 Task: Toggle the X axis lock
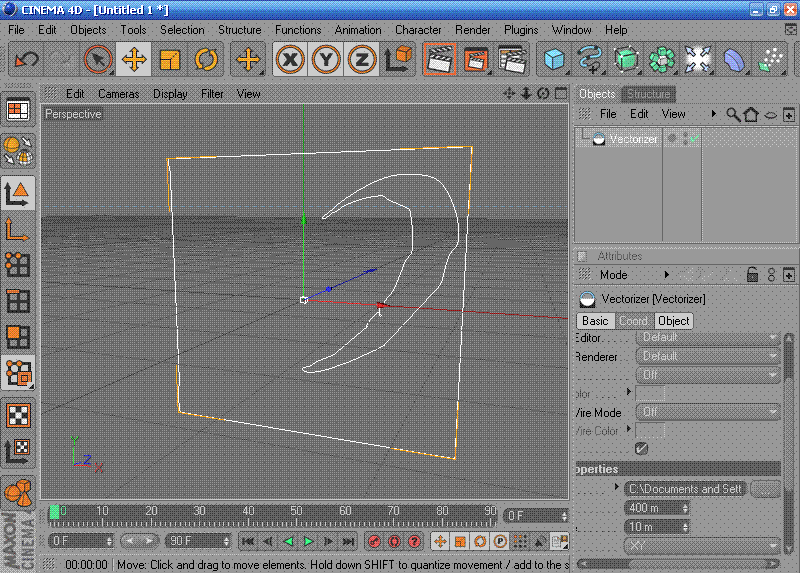(x=290, y=60)
